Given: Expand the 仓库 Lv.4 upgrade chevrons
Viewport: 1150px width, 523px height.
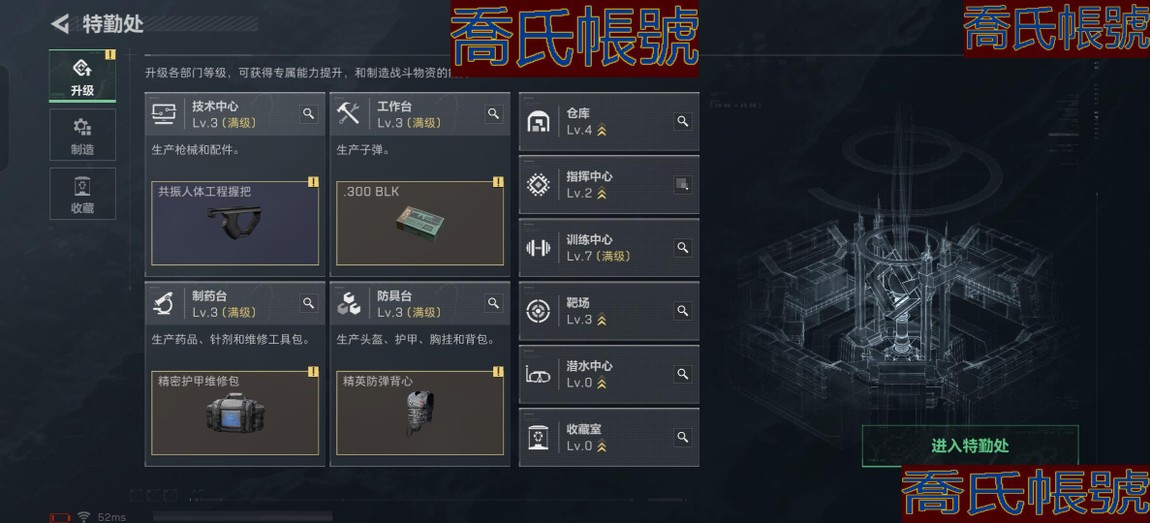Looking at the screenshot, I should coord(601,131).
